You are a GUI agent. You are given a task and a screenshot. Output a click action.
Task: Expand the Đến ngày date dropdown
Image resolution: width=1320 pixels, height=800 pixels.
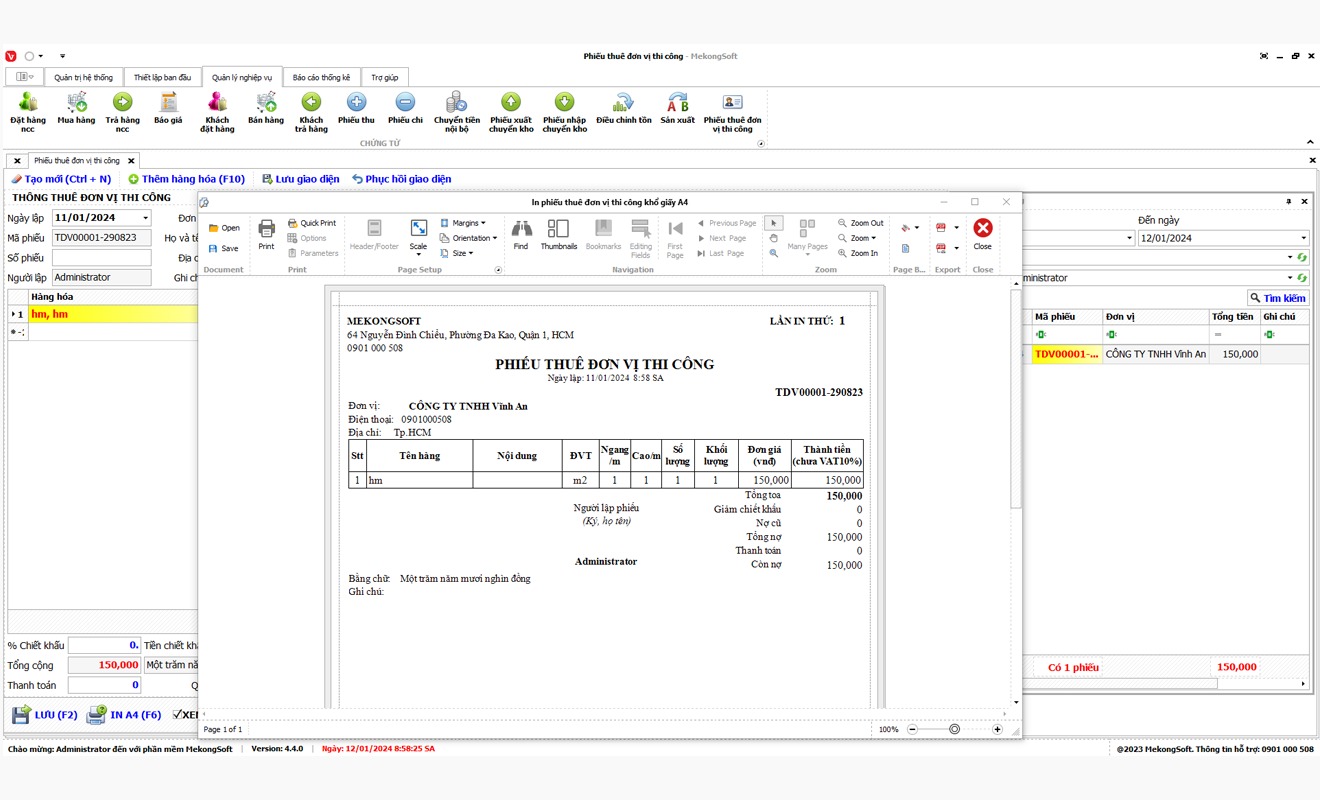coord(1303,238)
